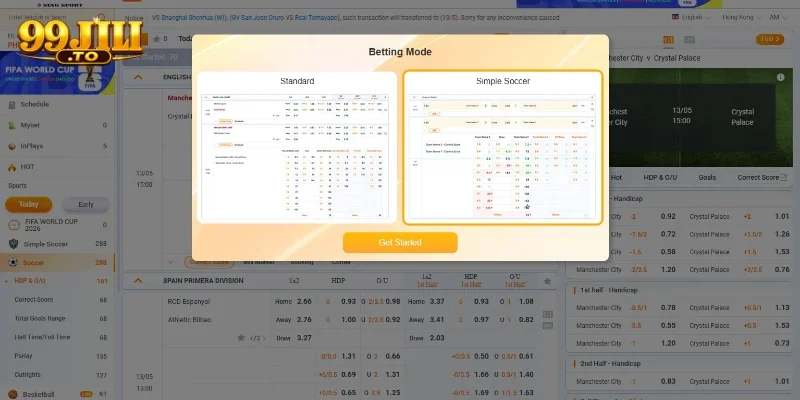Open Total Goals Range in sidebar
The image size is (800, 400).
coord(40,318)
